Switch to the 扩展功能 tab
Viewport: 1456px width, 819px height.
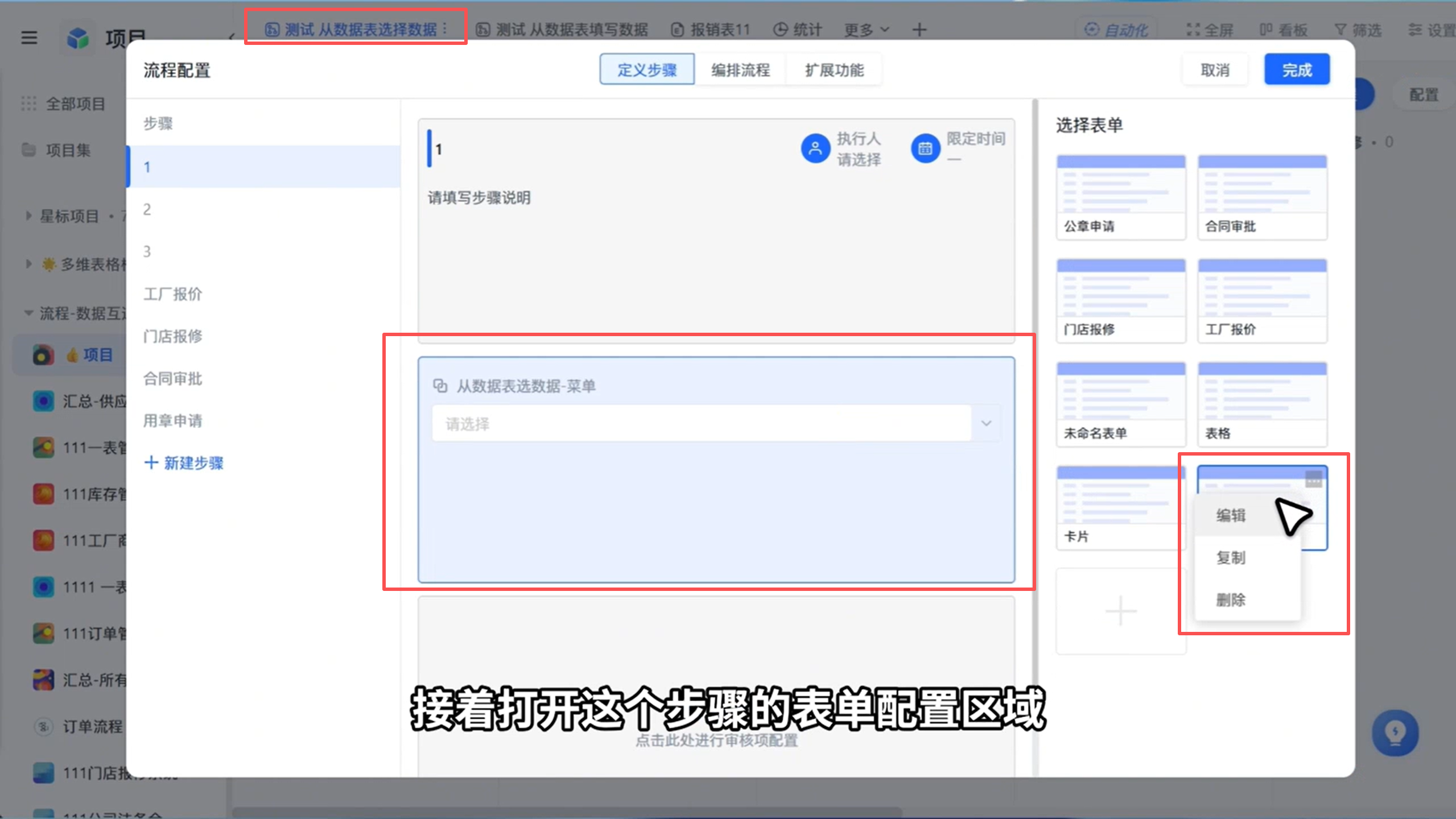point(834,69)
